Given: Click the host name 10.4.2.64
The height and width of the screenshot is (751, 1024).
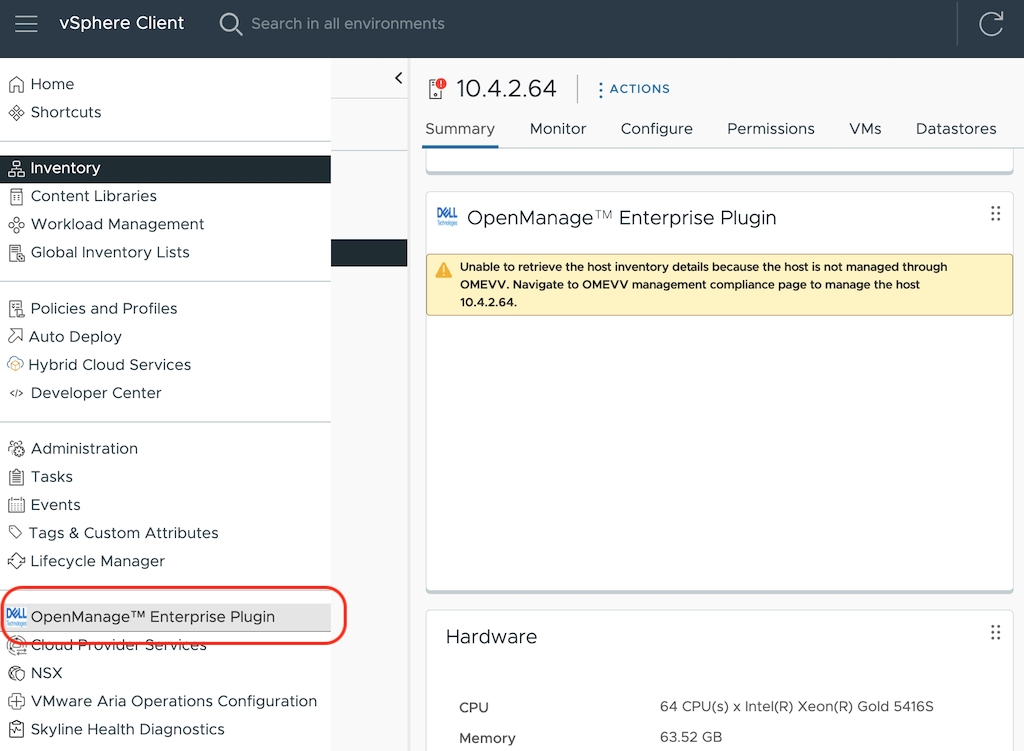Looking at the screenshot, I should [506, 89].
